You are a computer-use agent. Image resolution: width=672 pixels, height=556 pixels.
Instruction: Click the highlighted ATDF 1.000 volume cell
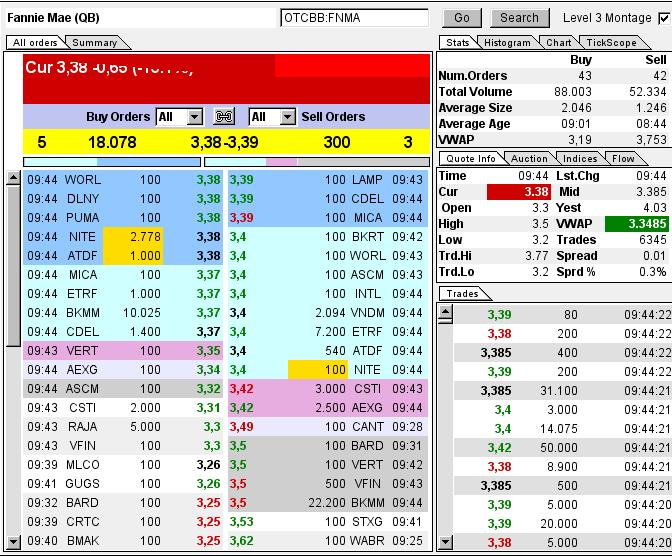click(x=133, y=255)
